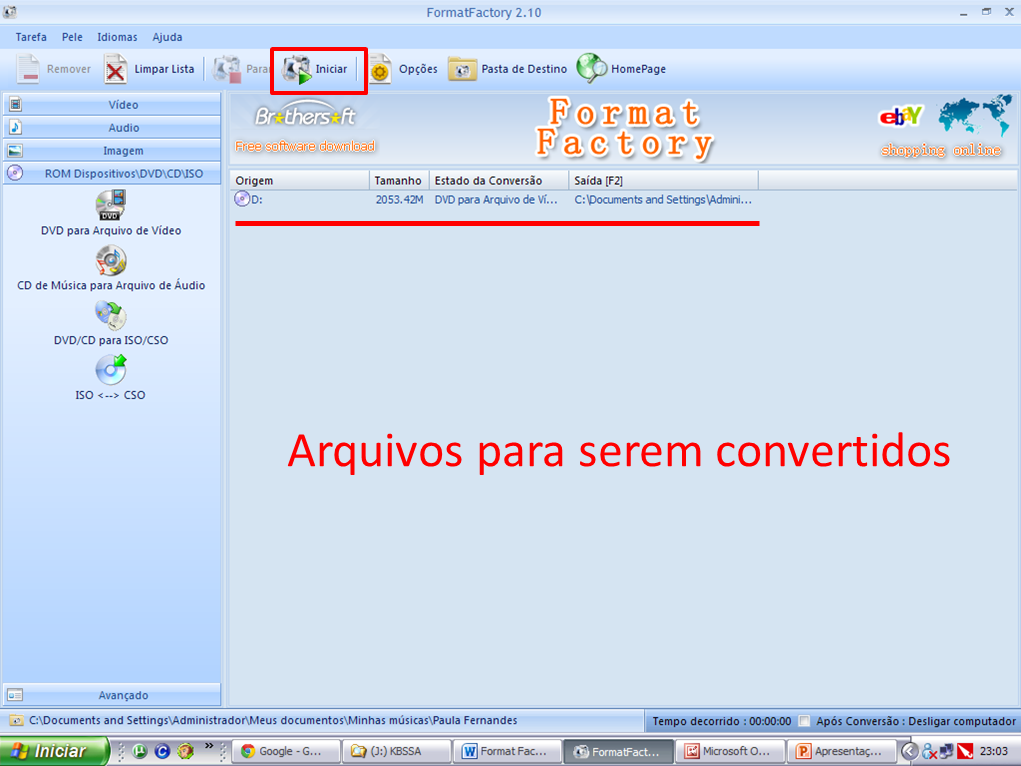1021x766 pixels.
Task: Click Saída [F2] column header
Action: point(664,180)
